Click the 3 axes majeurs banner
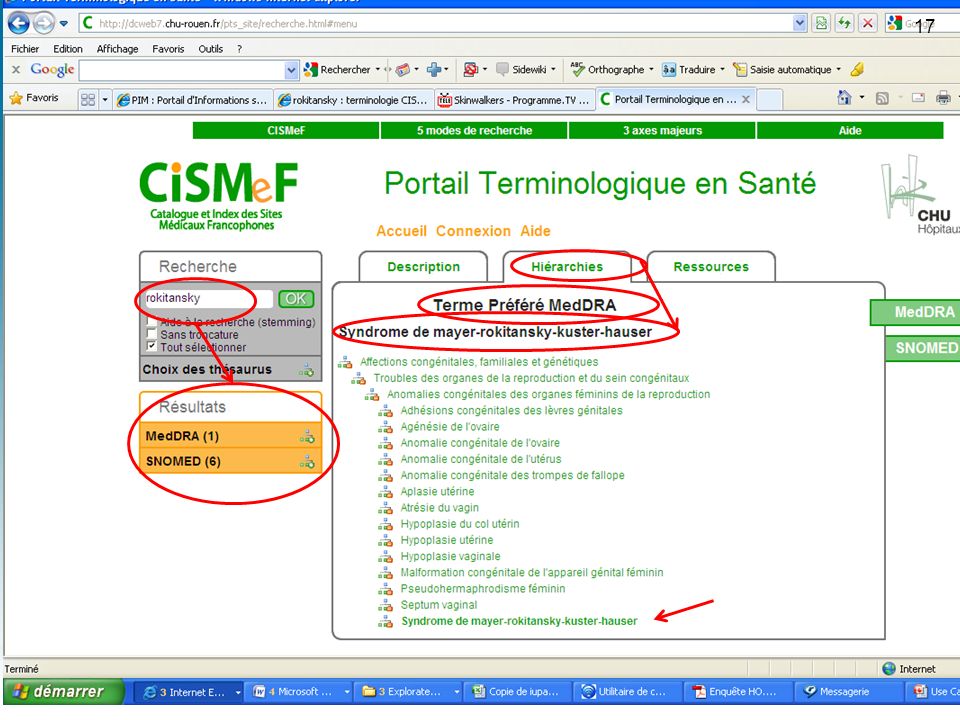Screen dimensions: 960x720 point(662,130)
